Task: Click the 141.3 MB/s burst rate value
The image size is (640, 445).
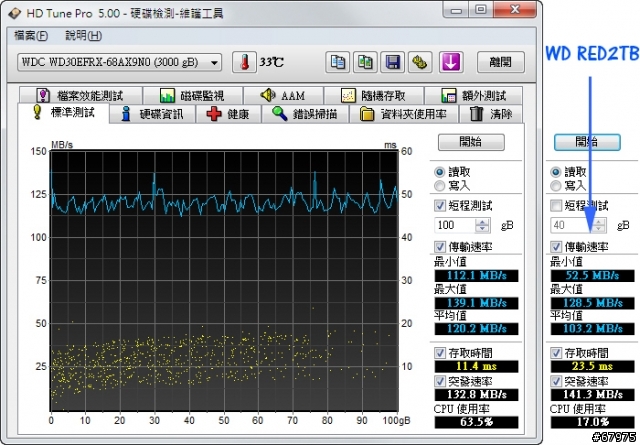Action: coord(592,394)
